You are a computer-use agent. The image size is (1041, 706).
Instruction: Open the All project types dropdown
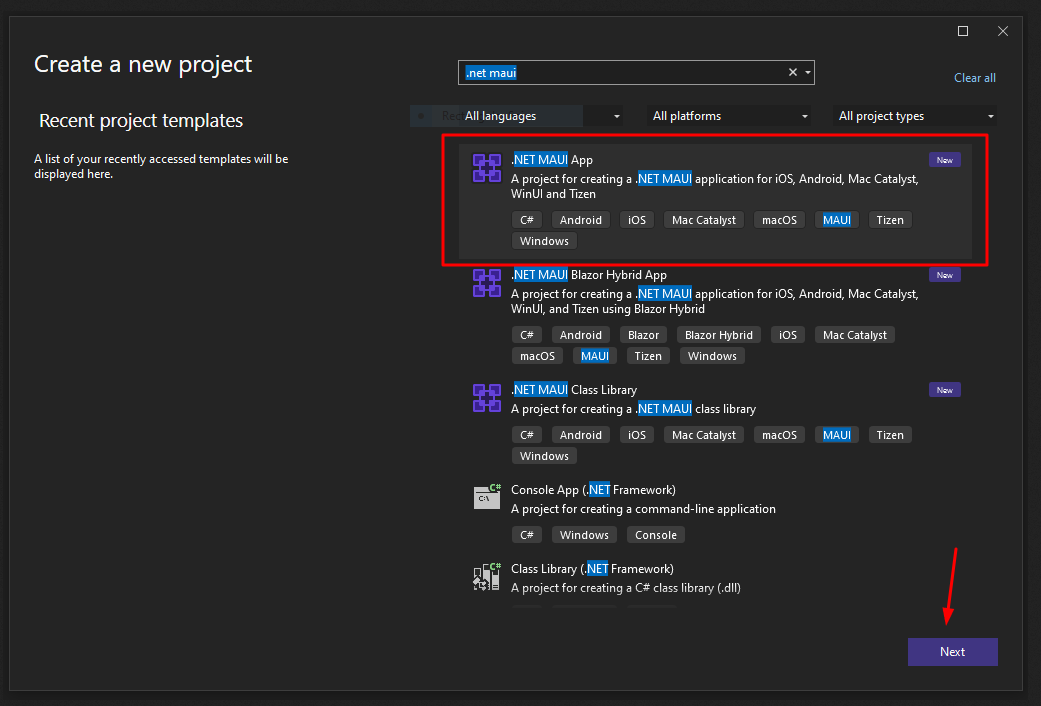pos(914,116)
